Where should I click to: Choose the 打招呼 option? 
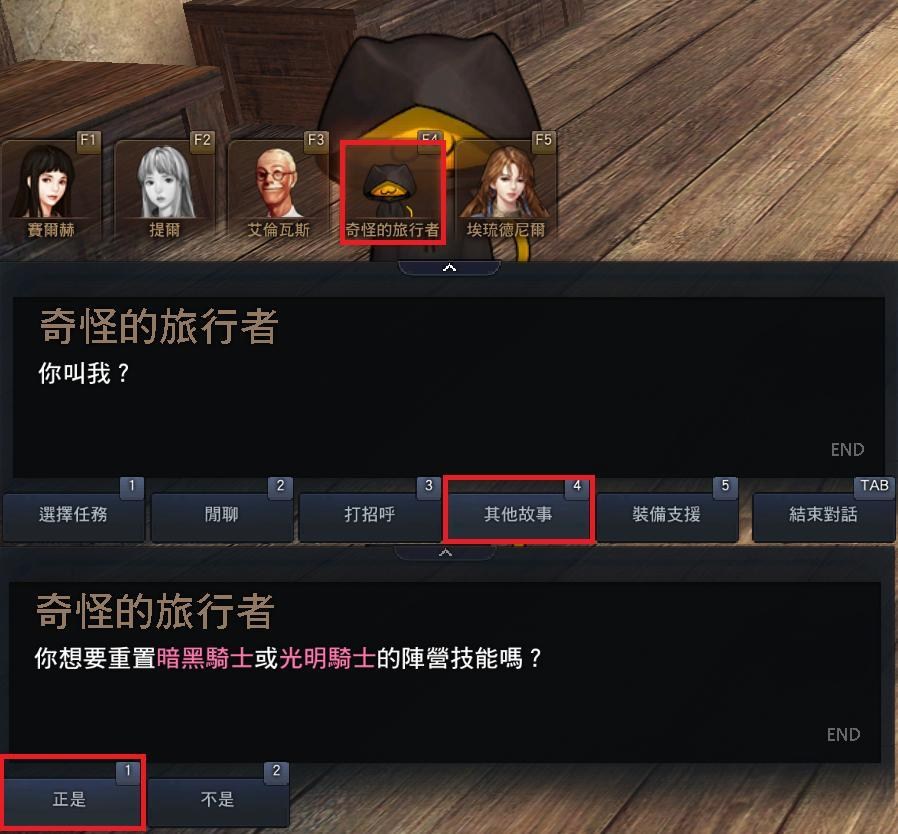[370, 514]
